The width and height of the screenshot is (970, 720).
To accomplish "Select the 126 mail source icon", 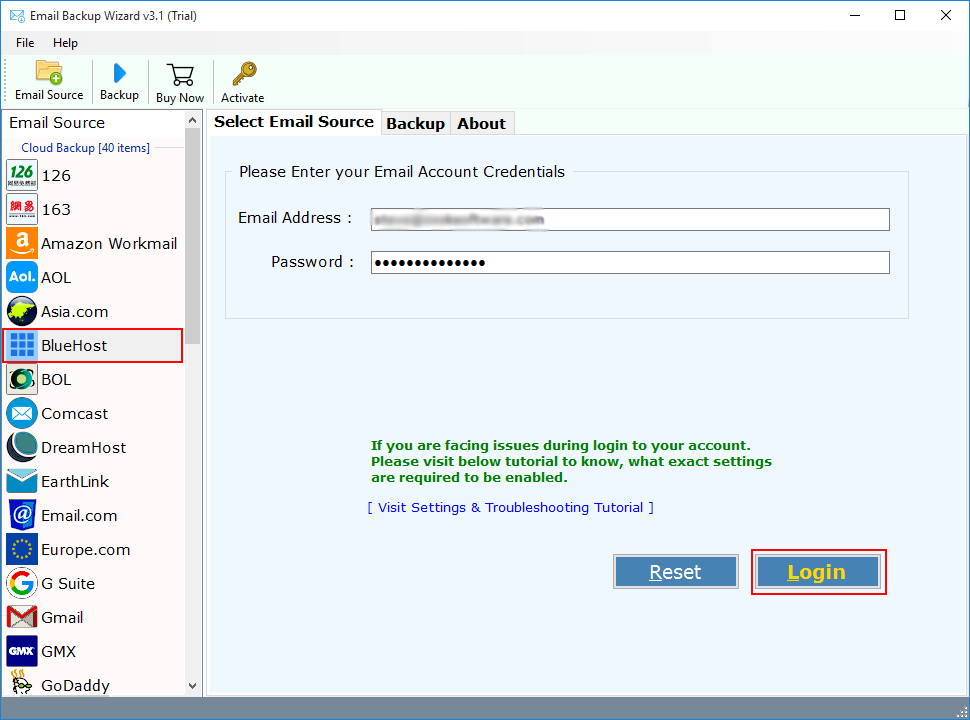I will (x=22, y=175).
